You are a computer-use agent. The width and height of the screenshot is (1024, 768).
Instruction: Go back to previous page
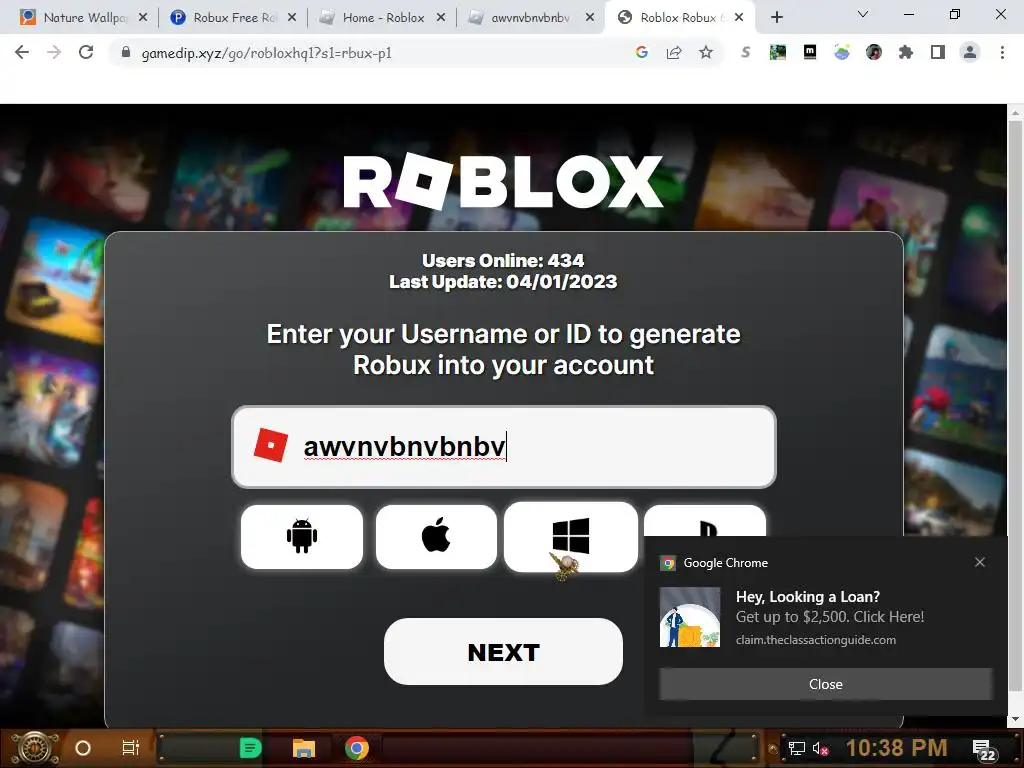pos(22,52)
